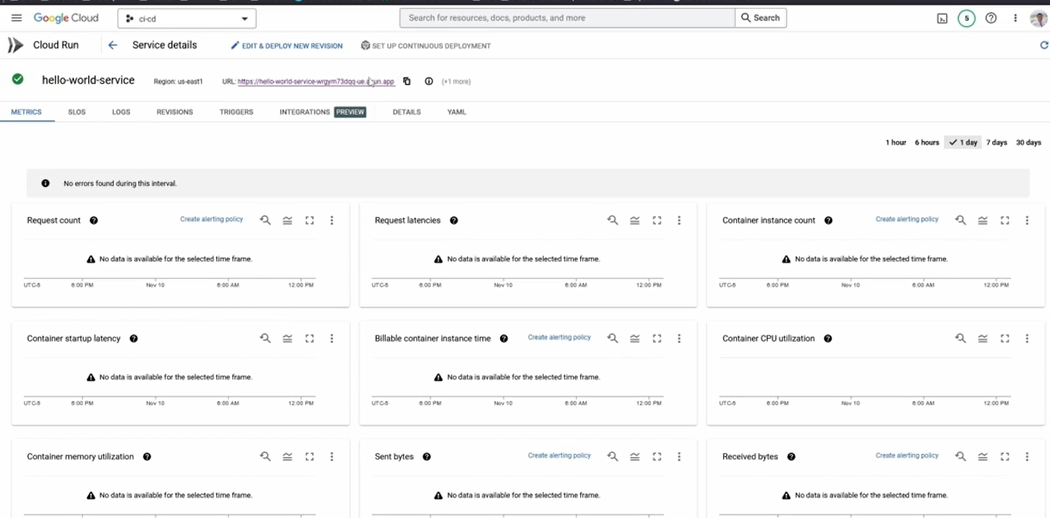Select the 30 days time range
Screen dimensions: 1050x518
(1028, 143)
